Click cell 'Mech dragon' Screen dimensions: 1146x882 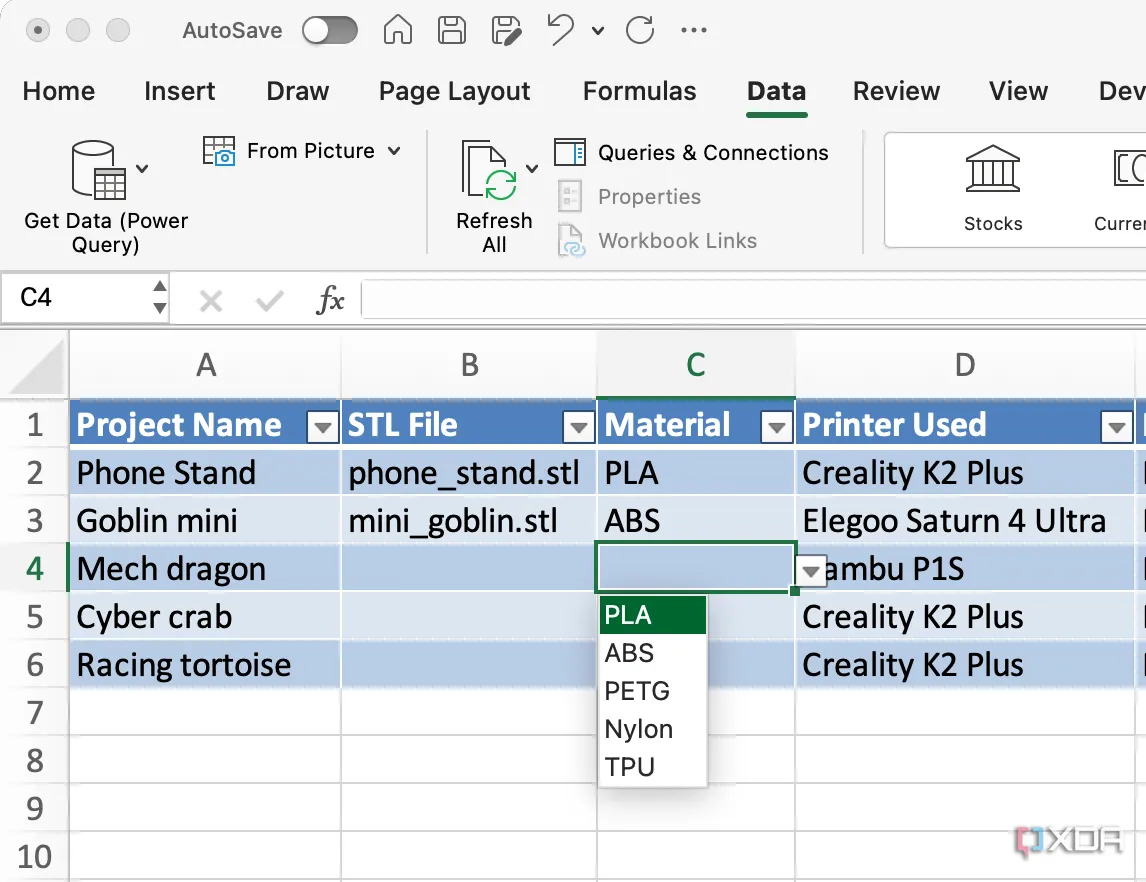205,569
